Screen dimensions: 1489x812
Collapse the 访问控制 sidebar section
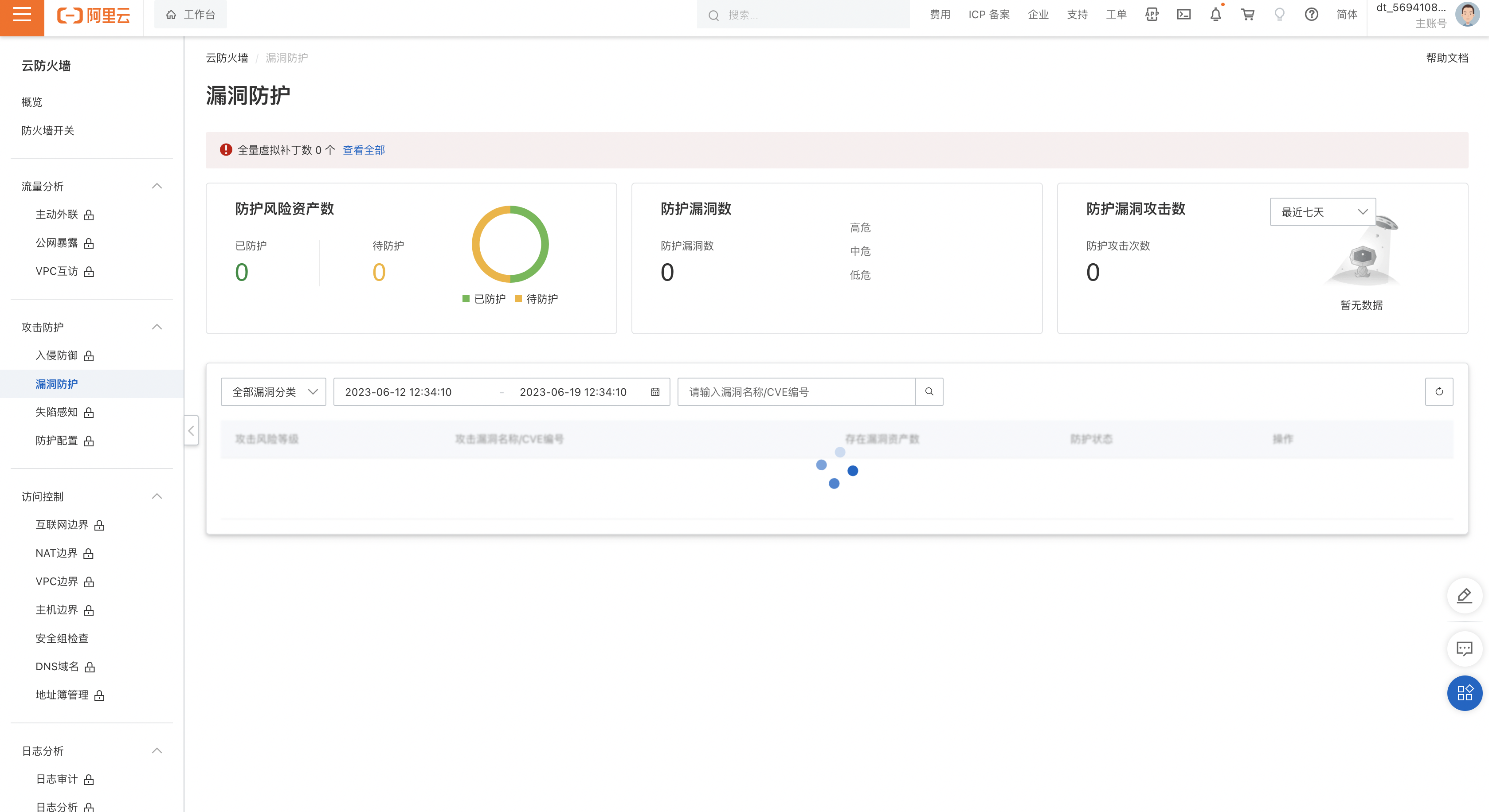click(157, 496)
